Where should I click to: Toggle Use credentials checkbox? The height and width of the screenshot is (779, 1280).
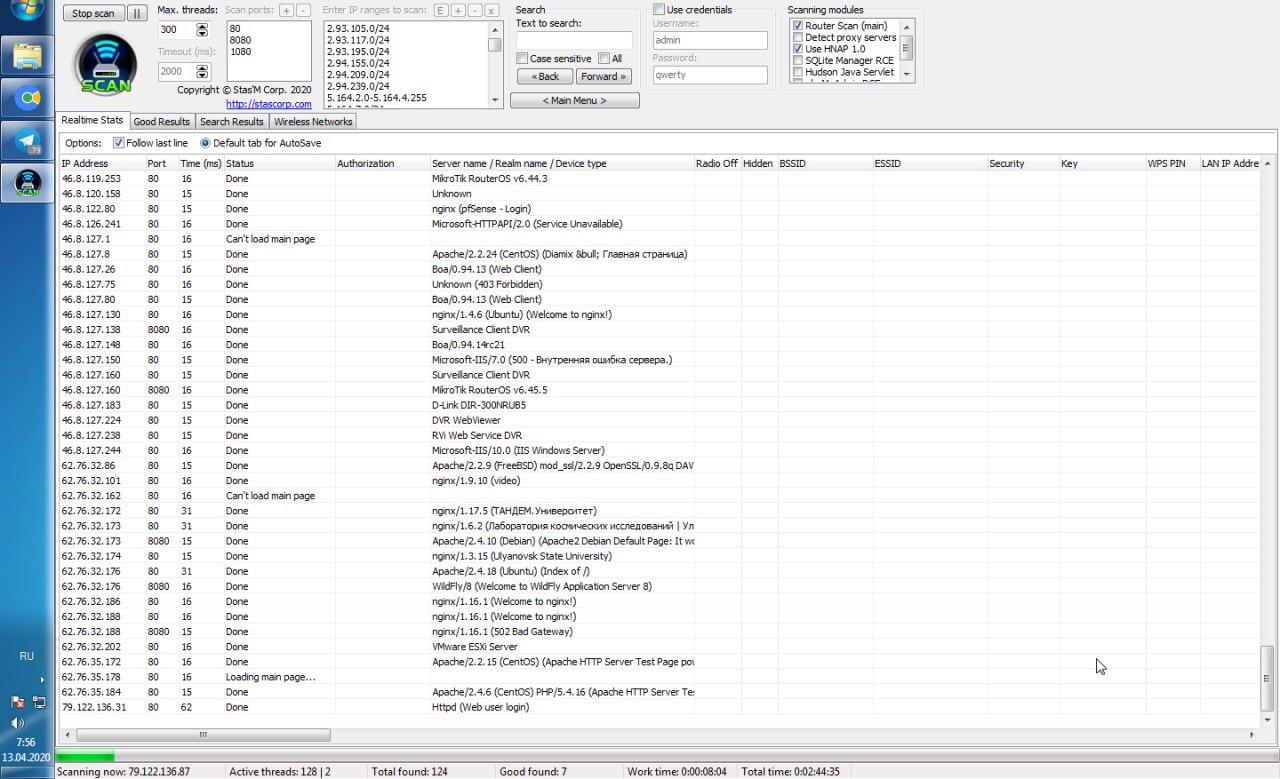click(x=659, y=10)
